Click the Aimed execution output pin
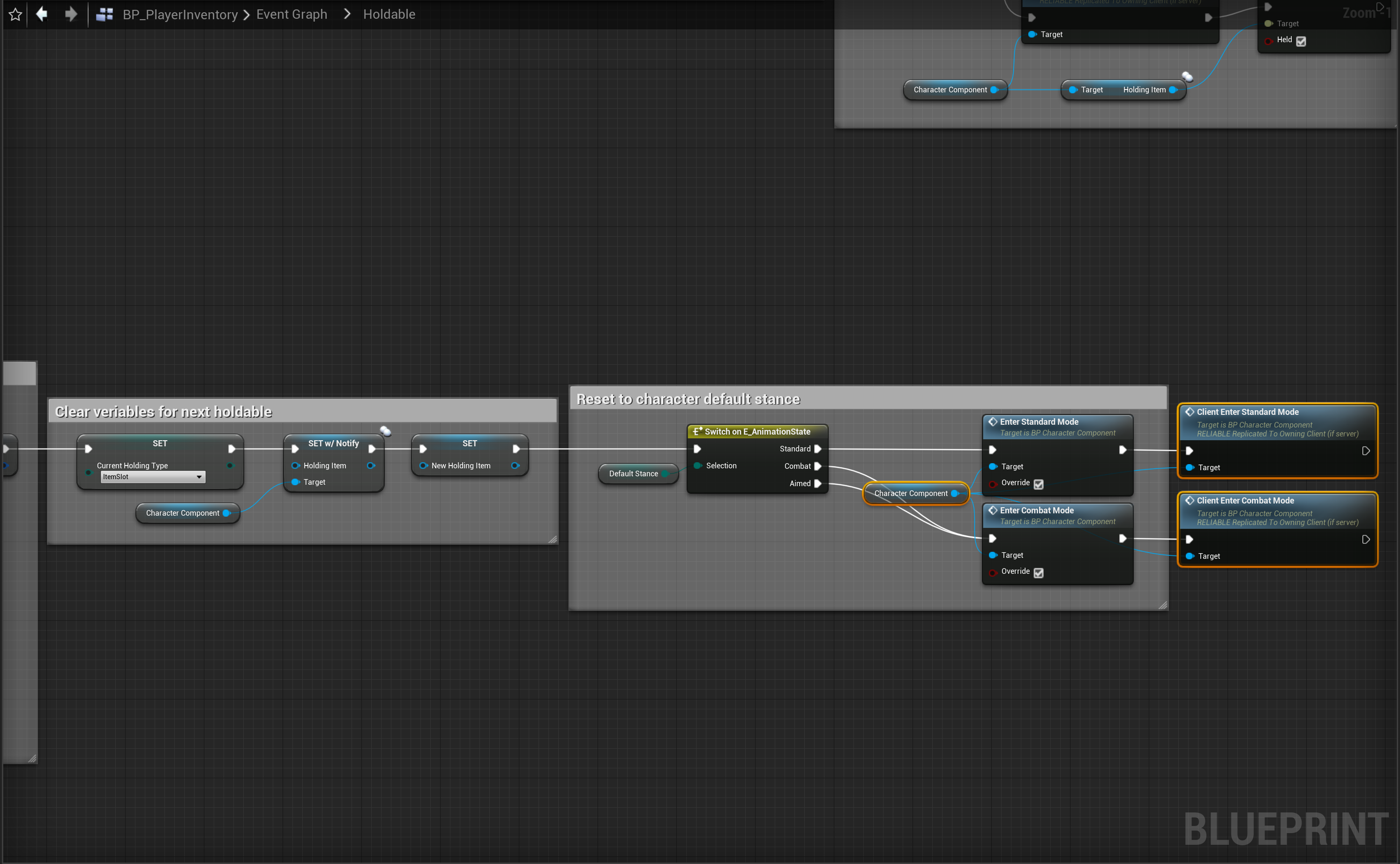Viewport: 1400px width, 864px height. pos(818,483)
